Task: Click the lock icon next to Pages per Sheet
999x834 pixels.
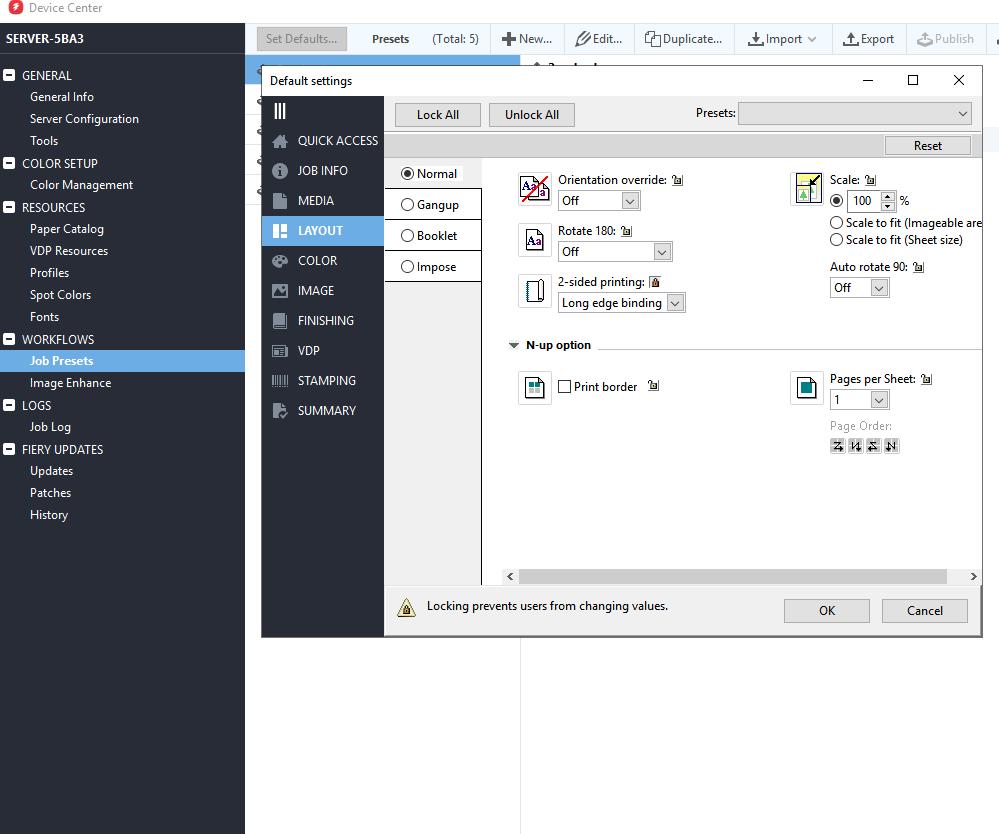Action: pyautogui.click(x=926, y=380)
